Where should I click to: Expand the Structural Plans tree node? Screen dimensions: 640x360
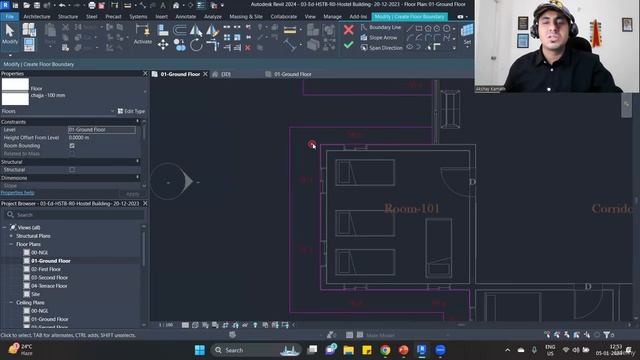11,236
